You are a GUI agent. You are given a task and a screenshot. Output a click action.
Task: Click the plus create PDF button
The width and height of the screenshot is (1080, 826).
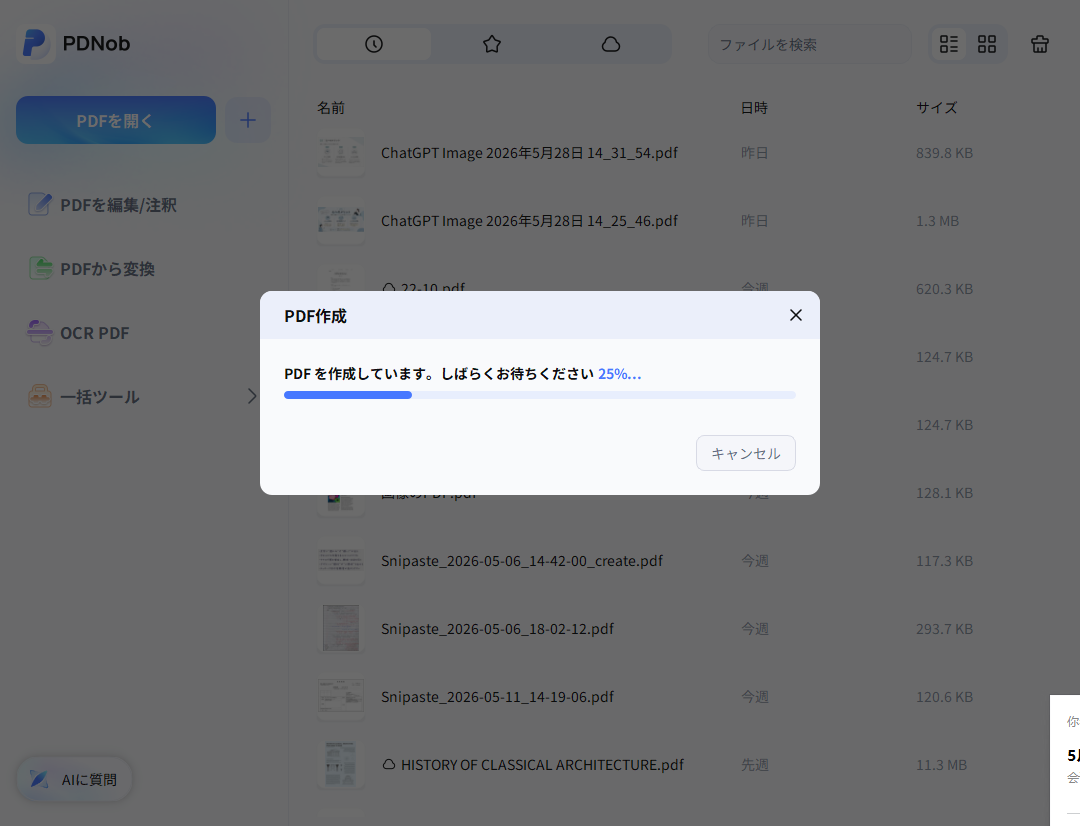click(248, 120)
